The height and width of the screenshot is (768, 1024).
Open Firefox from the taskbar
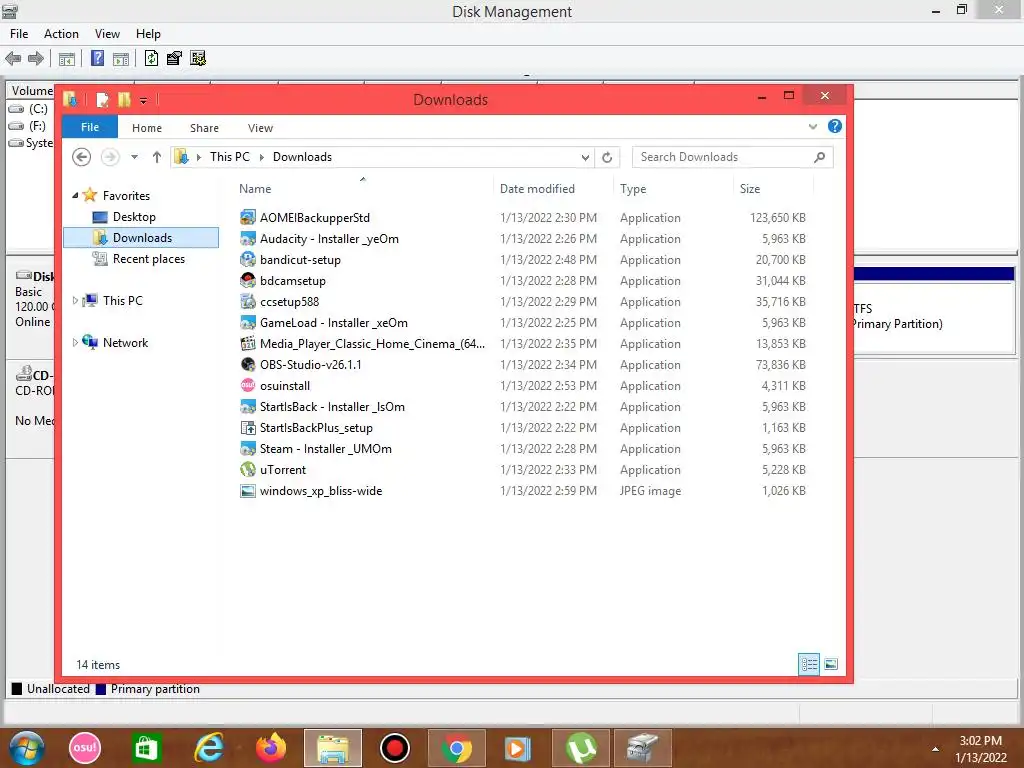click(x=270, y=748)
